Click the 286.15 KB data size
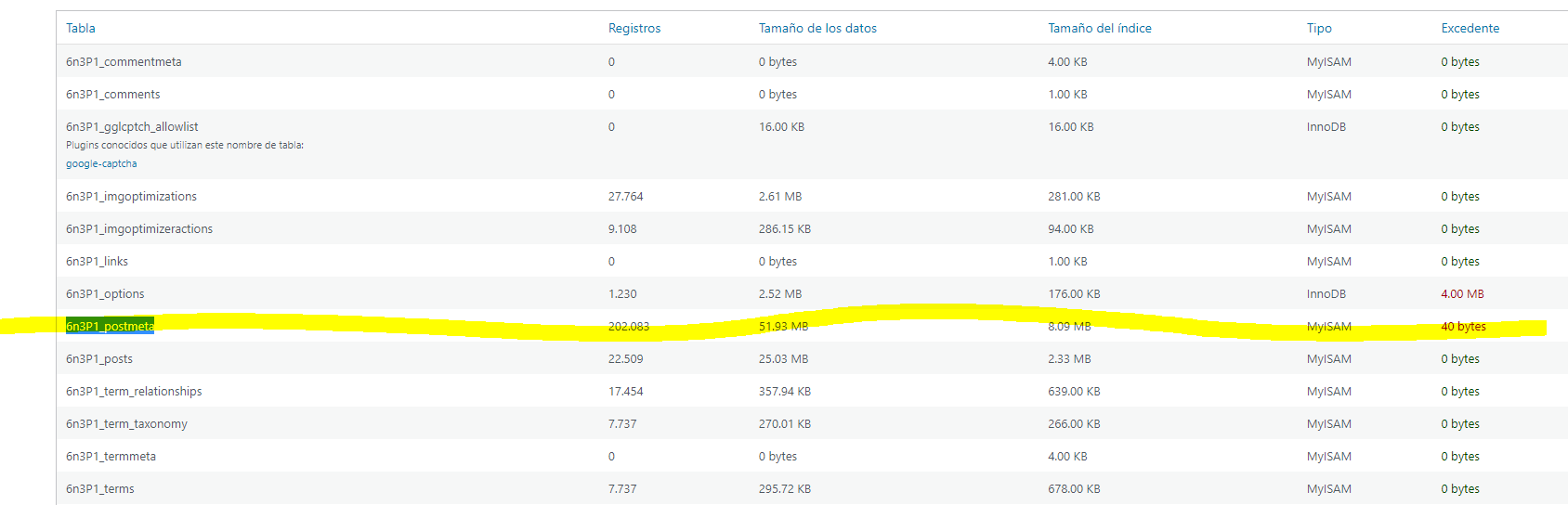 tap(785, 229)
